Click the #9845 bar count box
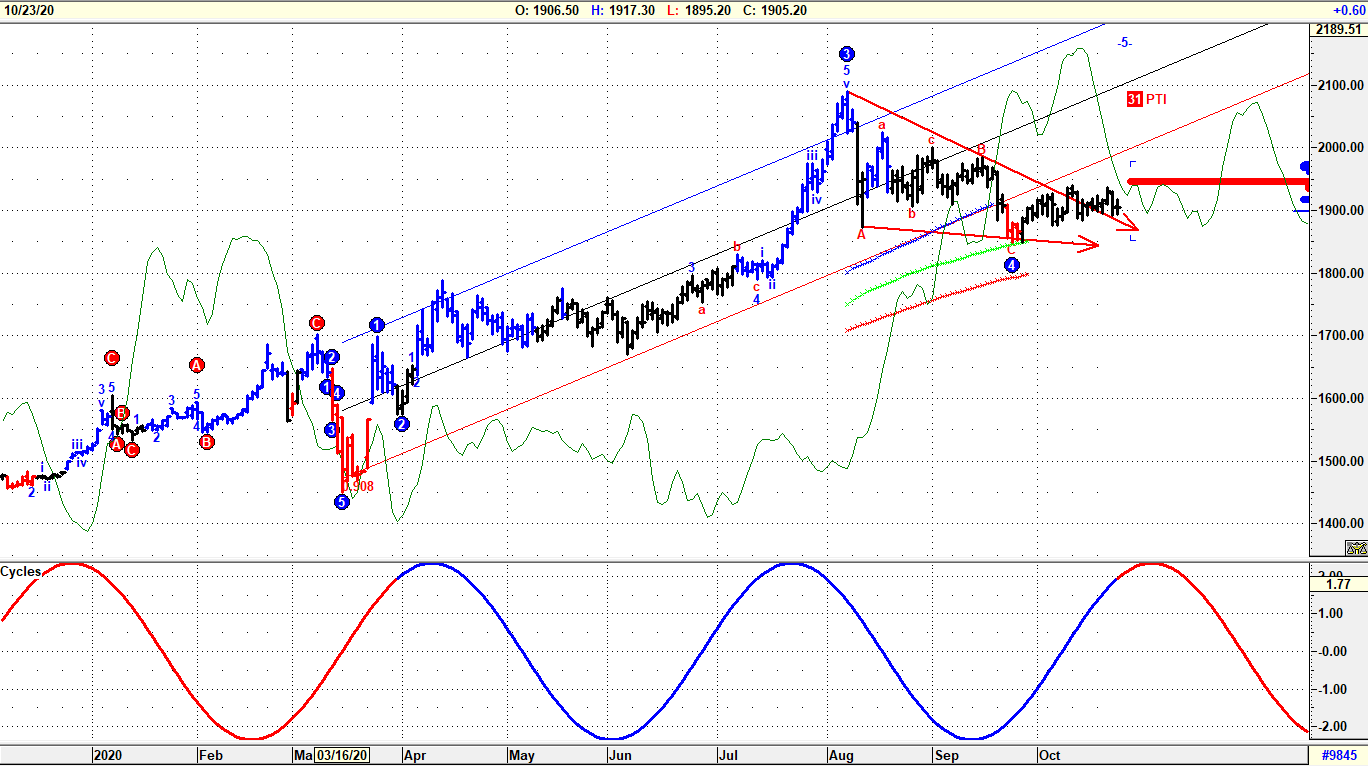Viewport: 1368px width, 766px height. (x=1338, y=755)
